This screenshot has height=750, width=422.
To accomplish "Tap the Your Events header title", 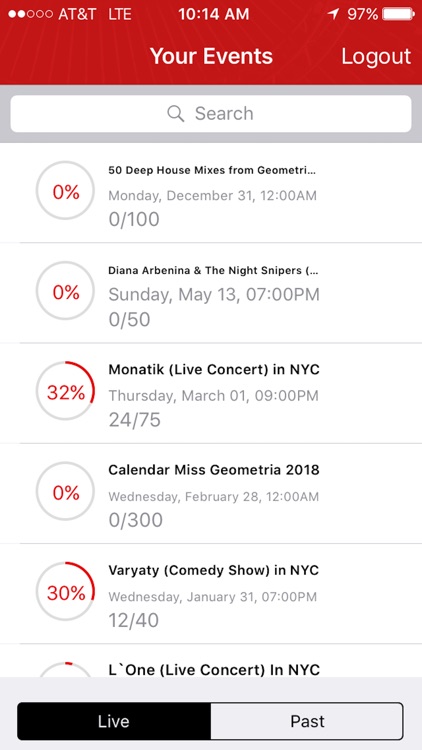I will 211,56.
